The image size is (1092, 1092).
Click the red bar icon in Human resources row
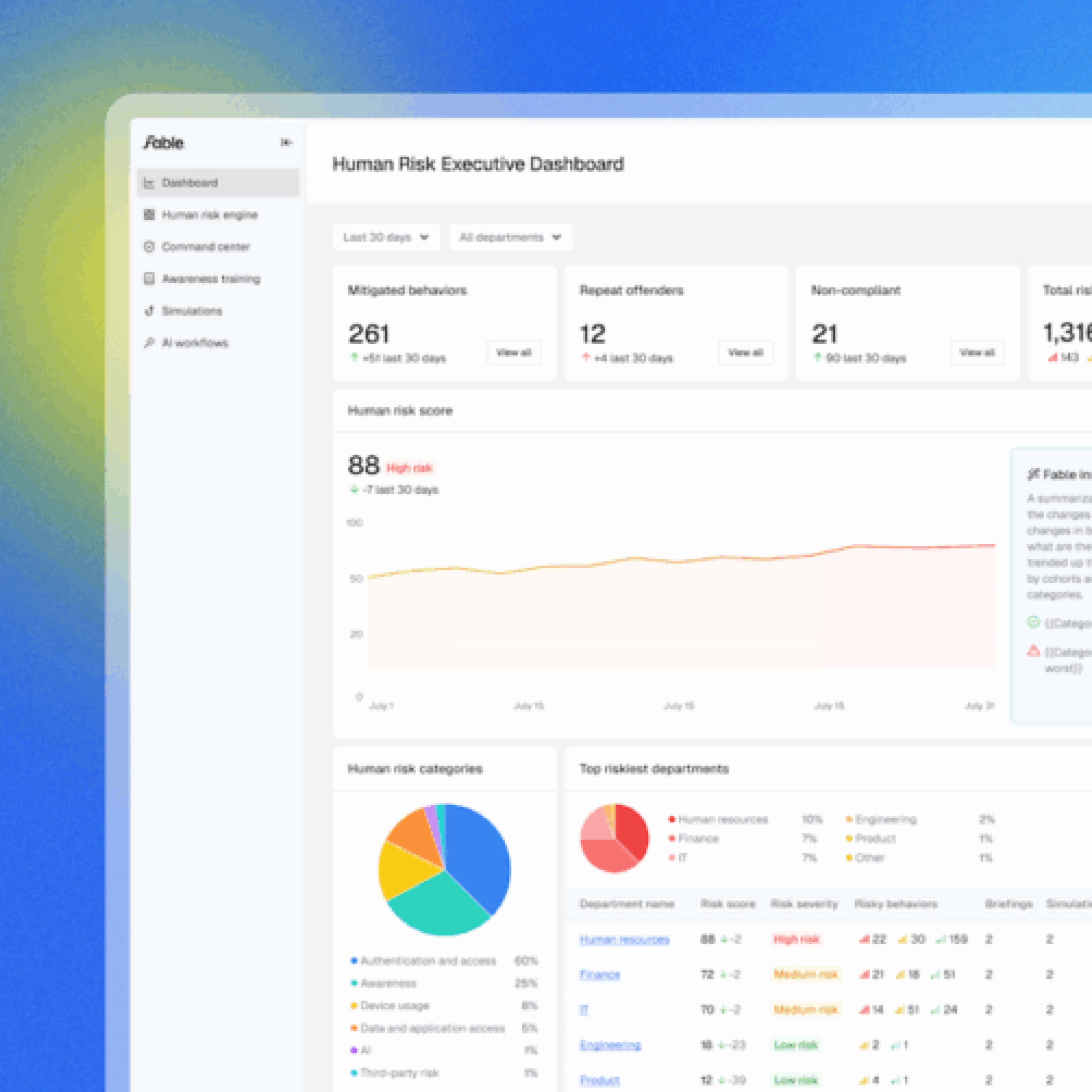[x=864, y=939]
